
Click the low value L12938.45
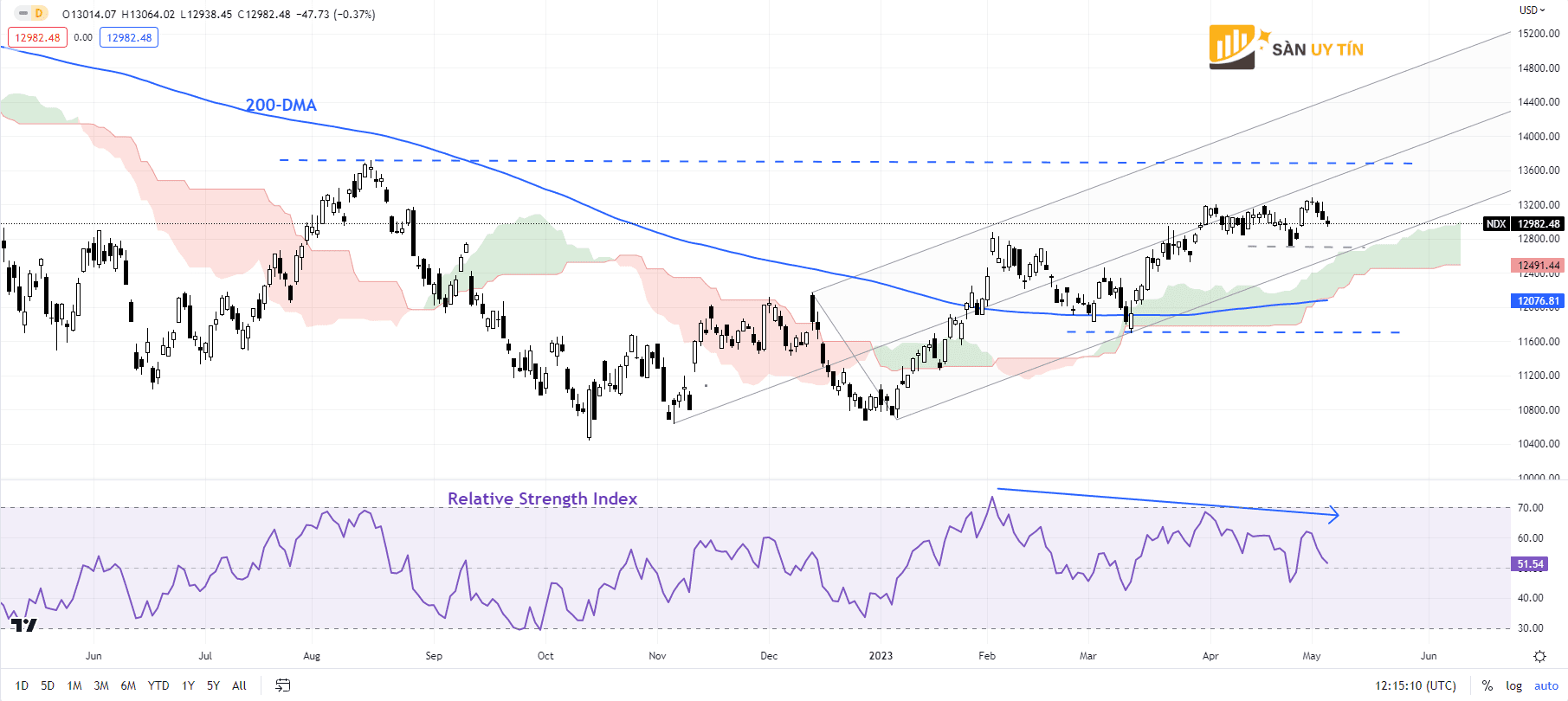click(206, 14)
